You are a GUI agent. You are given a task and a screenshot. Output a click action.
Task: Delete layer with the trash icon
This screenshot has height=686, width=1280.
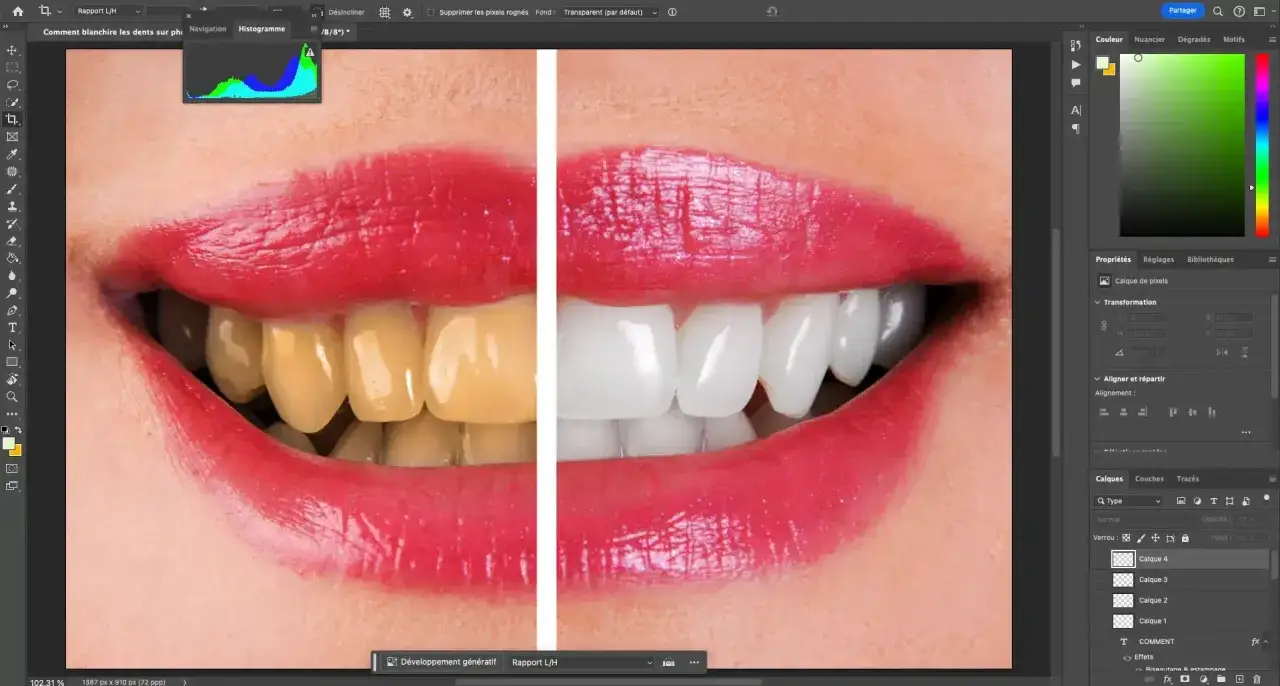(1257, 679)
